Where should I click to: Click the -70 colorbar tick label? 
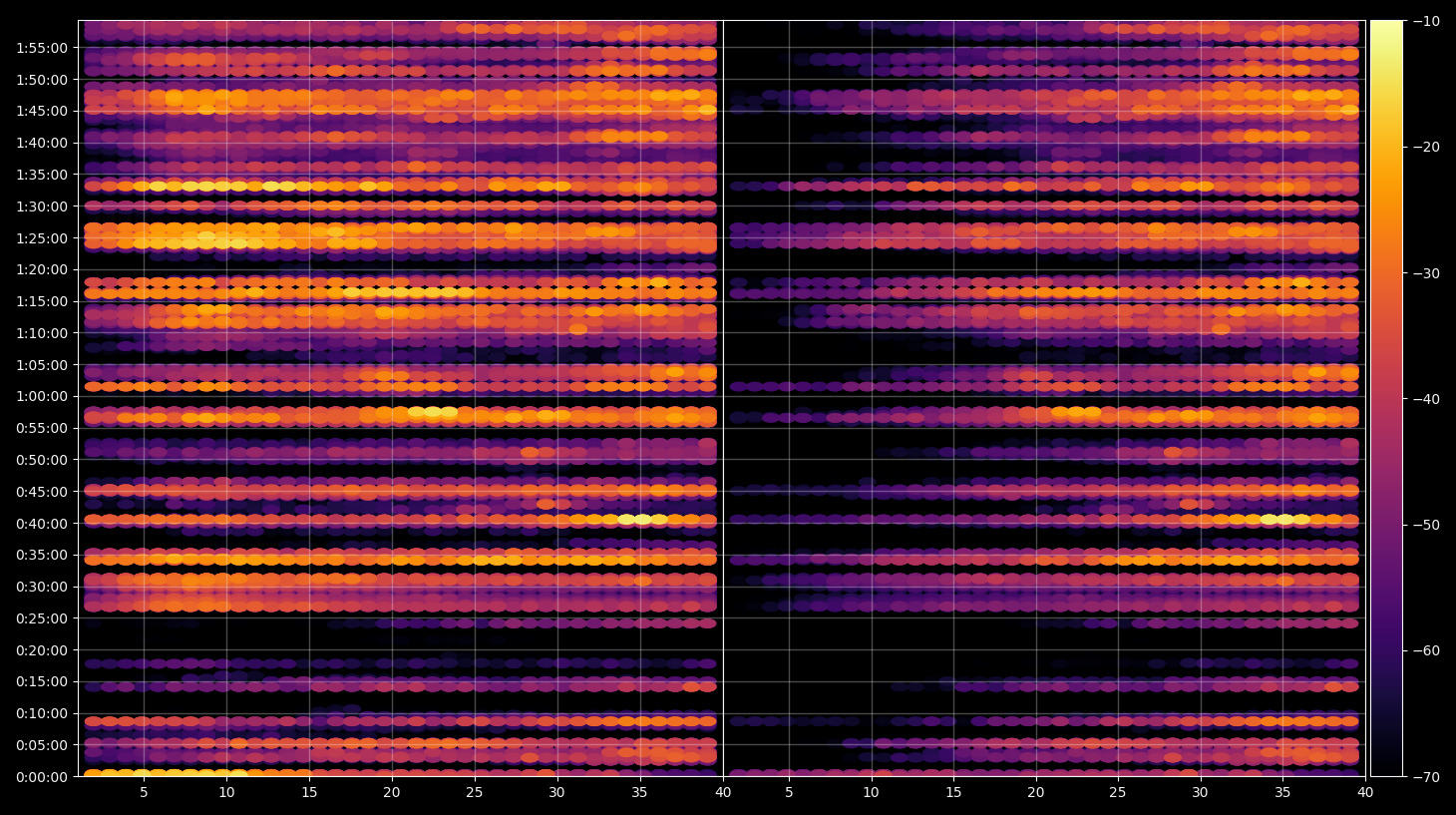(x=1426, y=777)
